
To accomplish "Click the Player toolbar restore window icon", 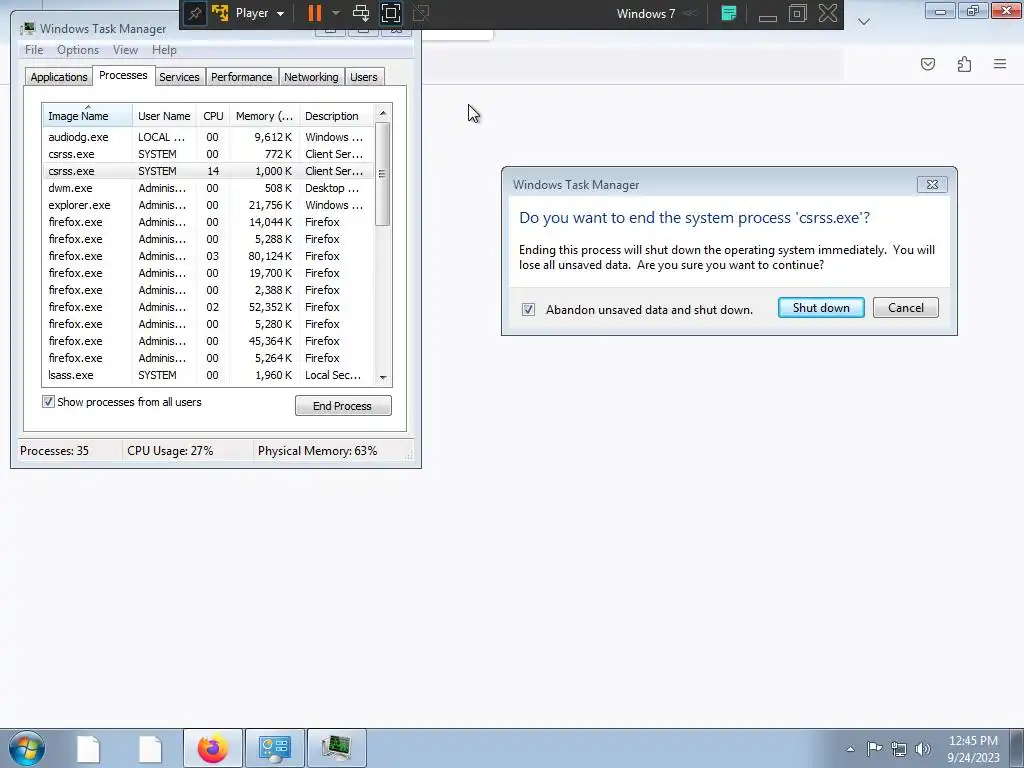I will click(x=797, y=13).
